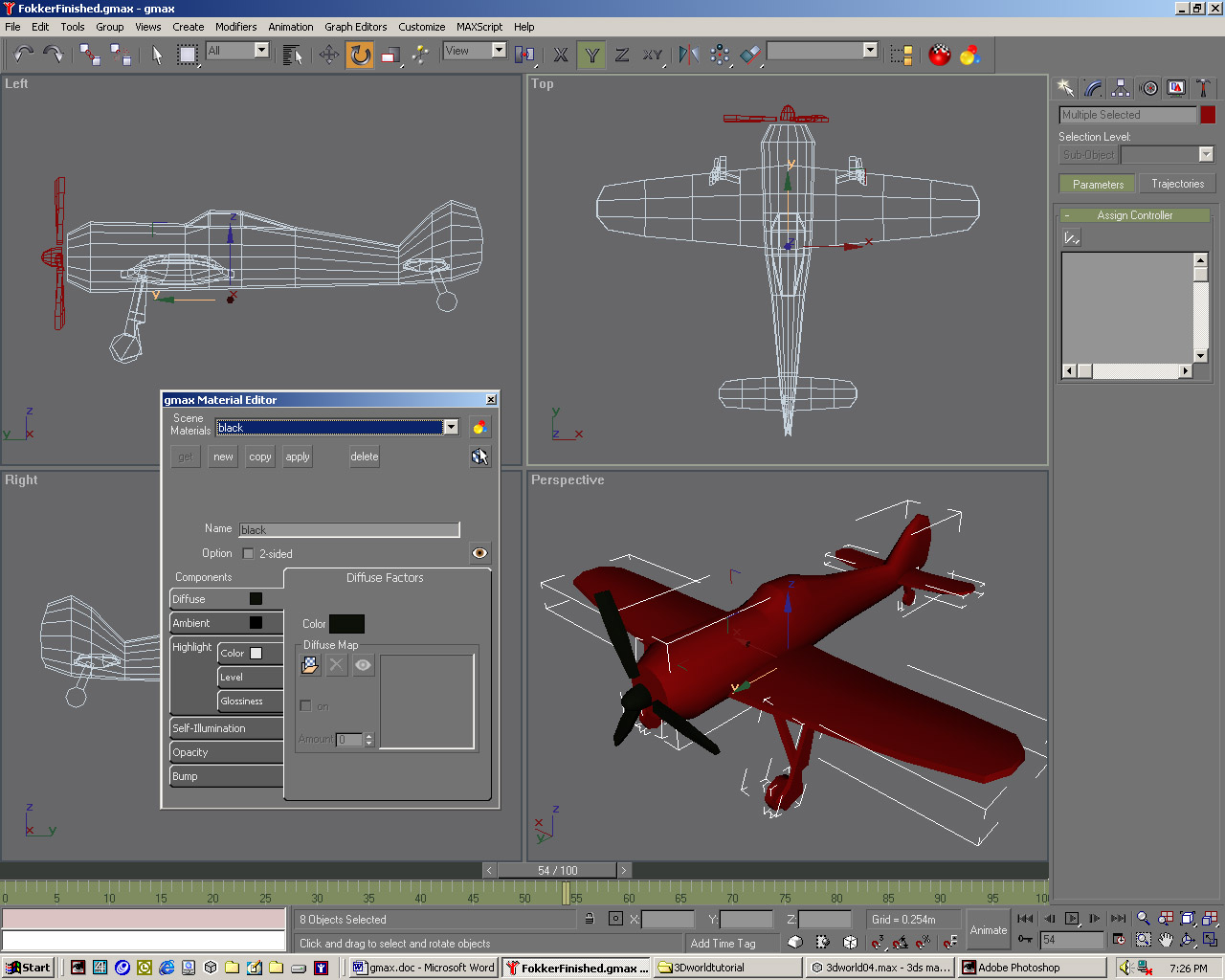
Task: Open the Scene Materials dropdown
Action: (451, 428)
